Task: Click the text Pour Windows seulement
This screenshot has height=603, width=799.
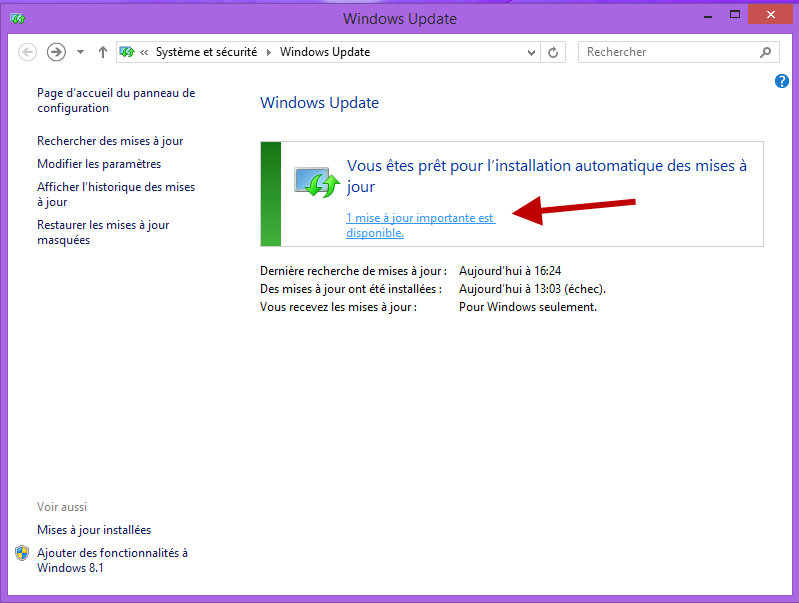Action: pyautogui.click(x=528, y=307)
